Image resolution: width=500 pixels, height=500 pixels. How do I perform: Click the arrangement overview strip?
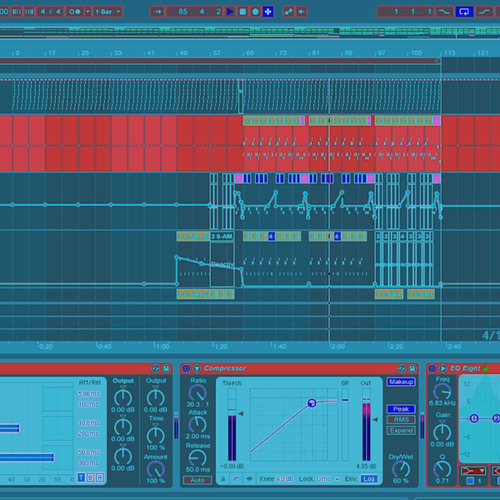(x=250, y=32)
